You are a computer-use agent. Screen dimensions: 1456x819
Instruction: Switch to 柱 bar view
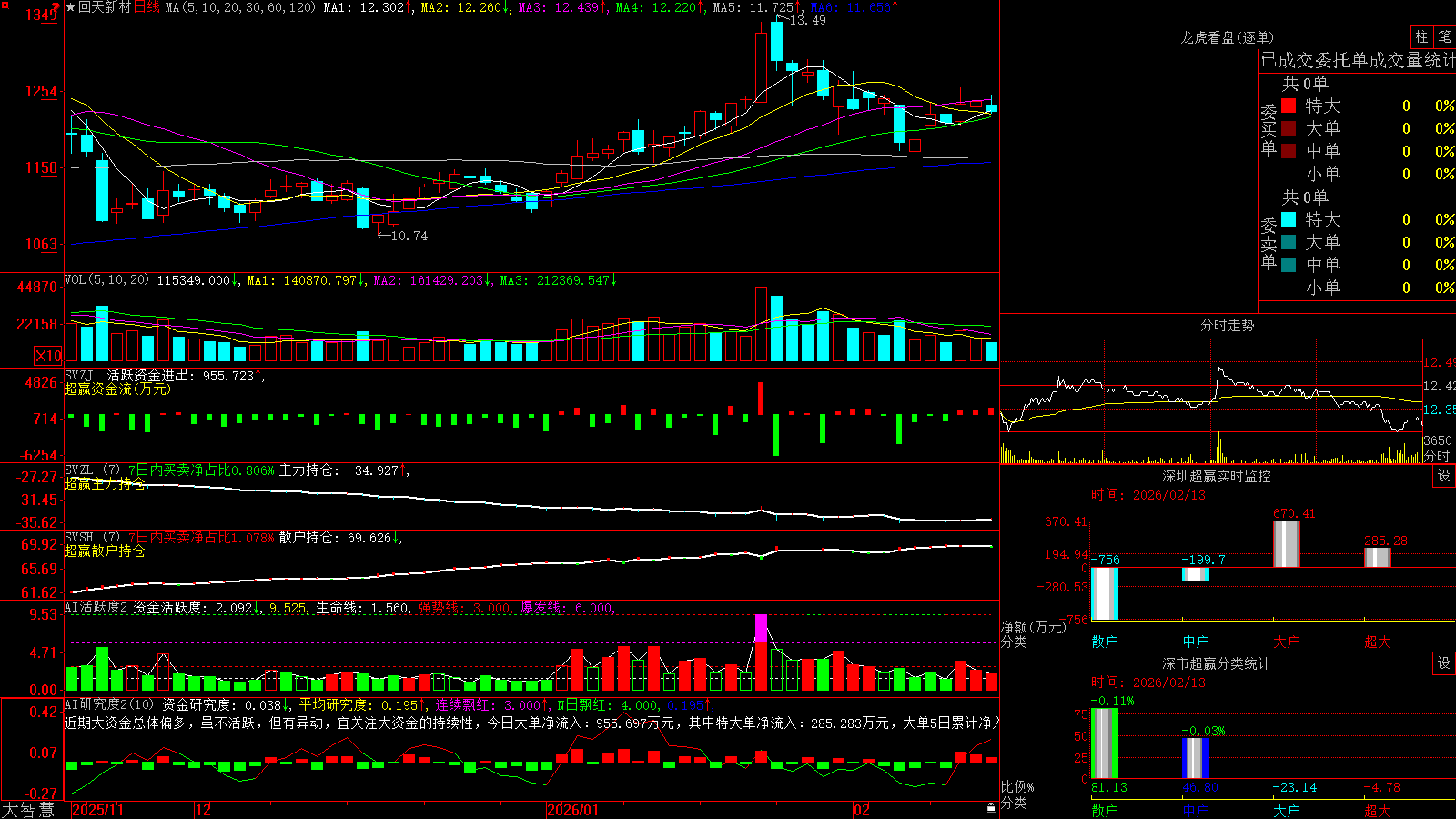click(1421, 36)
